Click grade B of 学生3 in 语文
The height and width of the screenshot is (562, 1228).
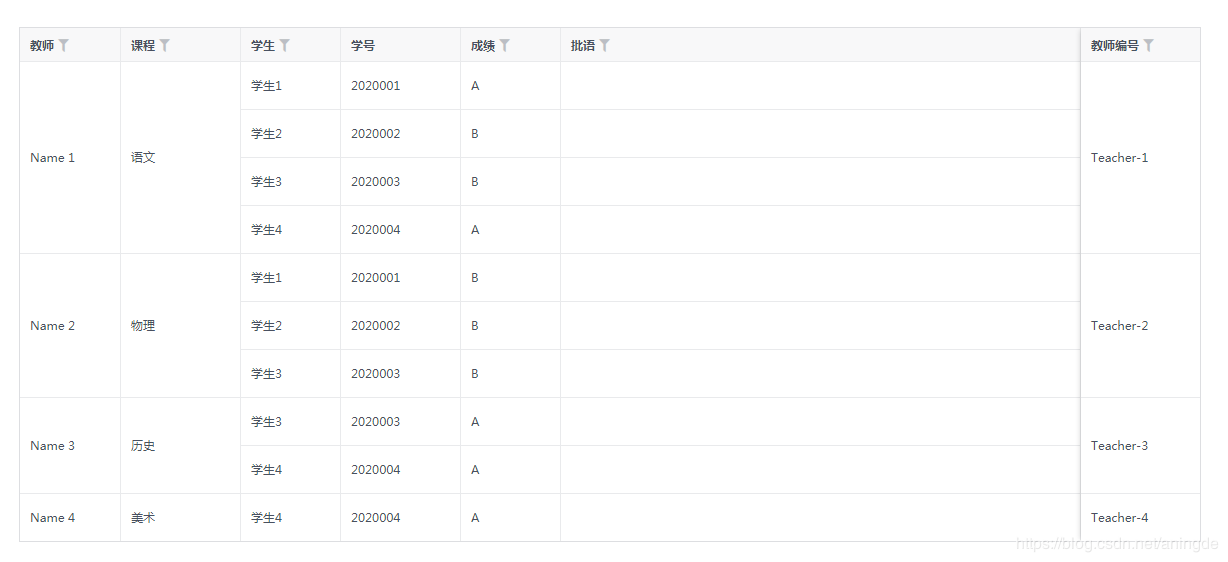pyautogui.click(x=475, y=182)
